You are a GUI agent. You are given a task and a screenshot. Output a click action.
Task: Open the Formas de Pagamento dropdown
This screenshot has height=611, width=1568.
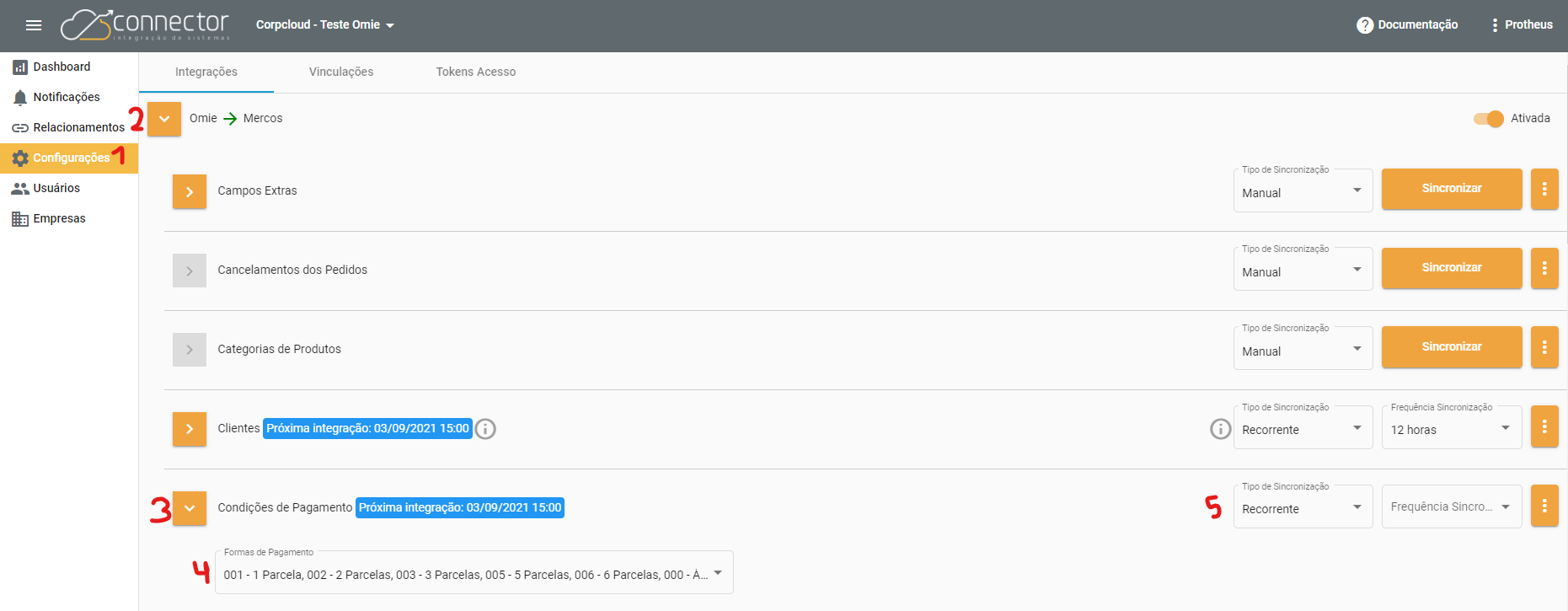(x=474, y=573)
